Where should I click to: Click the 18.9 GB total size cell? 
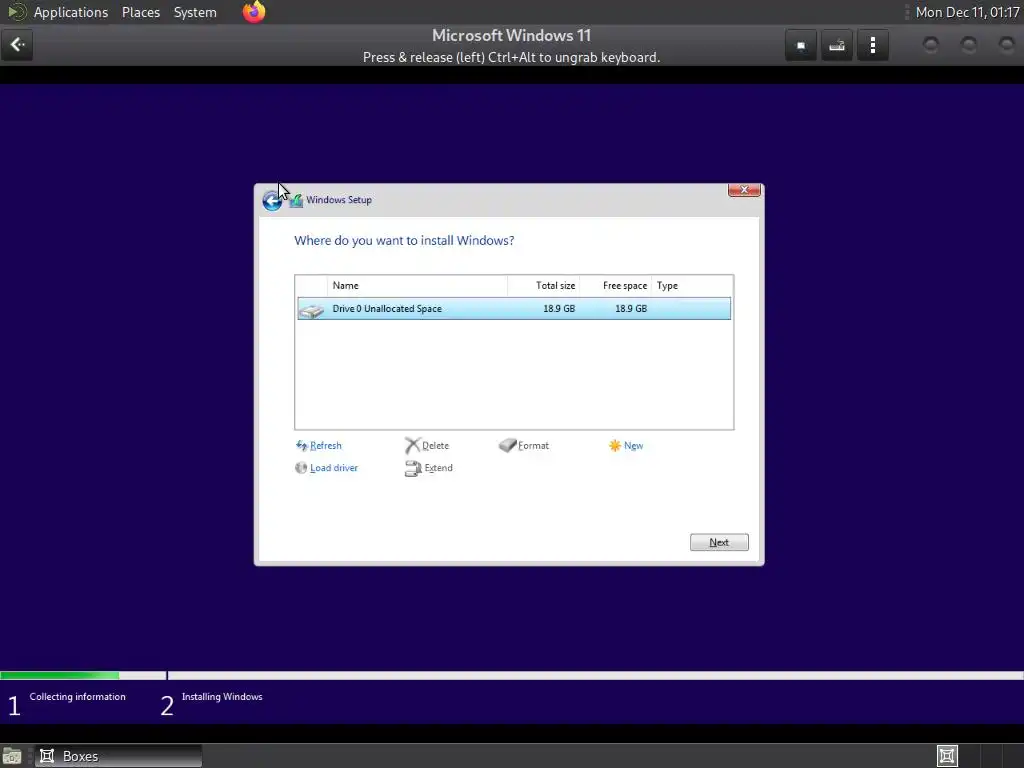(x=559, y=308)
